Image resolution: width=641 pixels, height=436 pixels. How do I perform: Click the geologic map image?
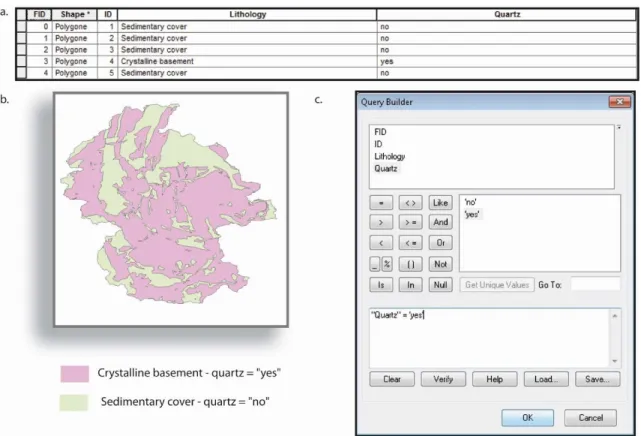coord(171,210)
